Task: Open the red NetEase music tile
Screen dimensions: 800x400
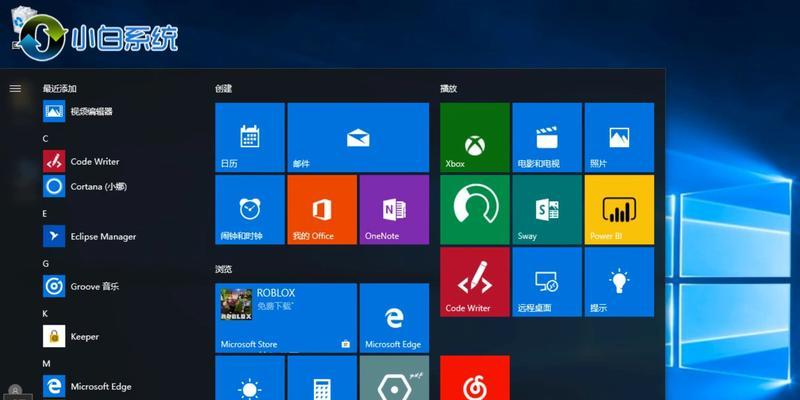Action: [475, 378]
